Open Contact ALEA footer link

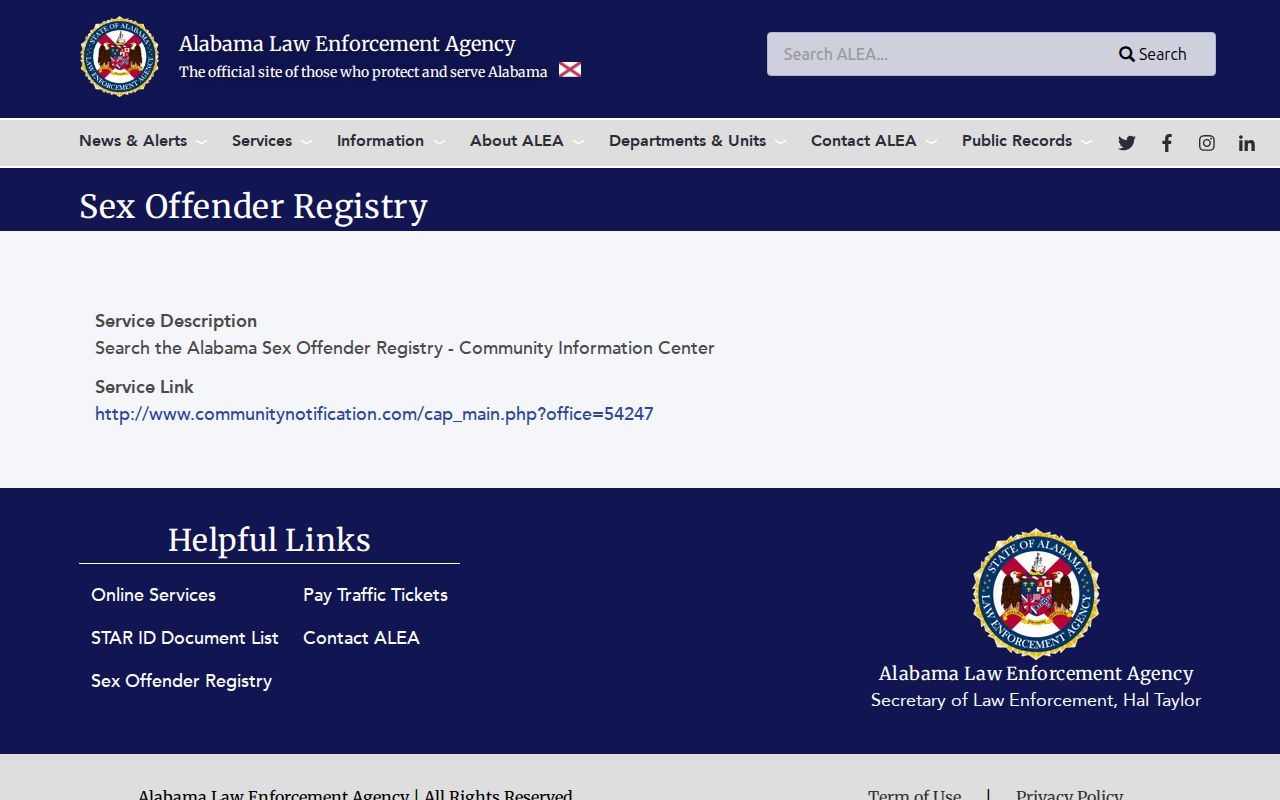click(x=361, y=638)
